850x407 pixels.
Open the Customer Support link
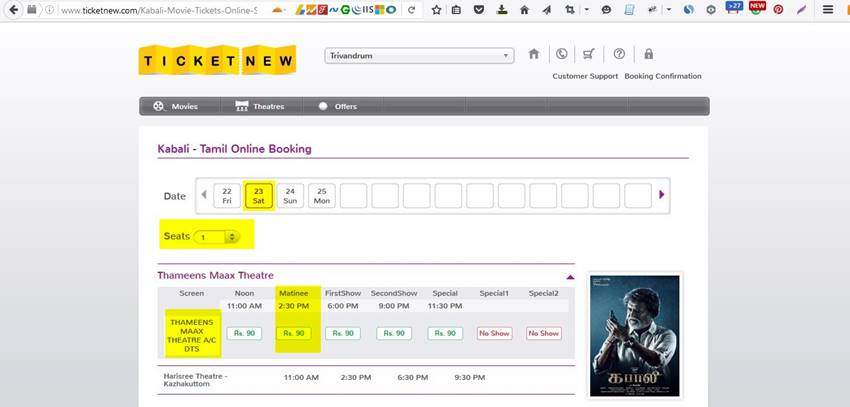pos(585,76)
